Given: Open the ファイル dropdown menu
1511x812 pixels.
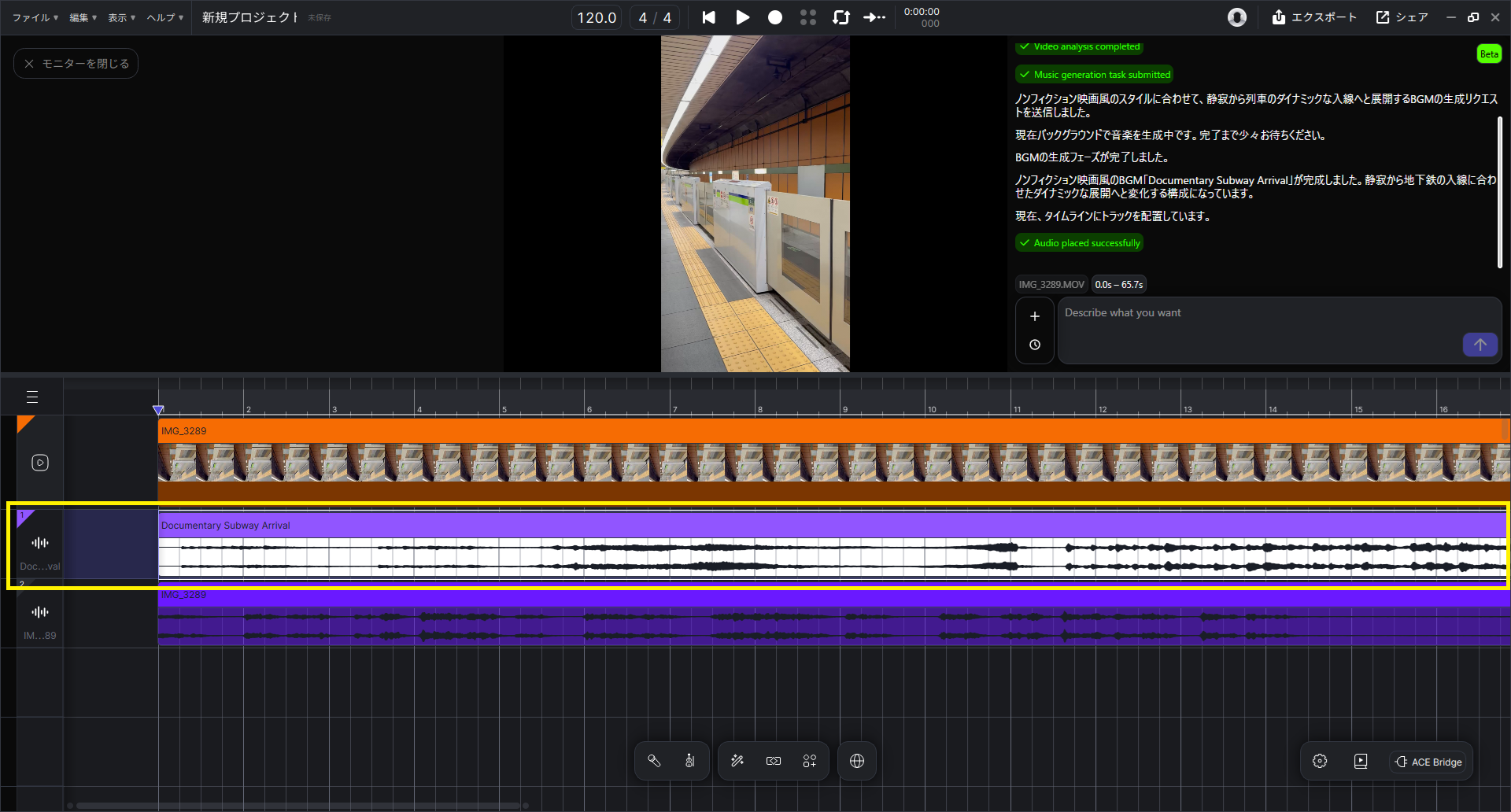Looking at the screenshot, I should [x=35, y=17].
